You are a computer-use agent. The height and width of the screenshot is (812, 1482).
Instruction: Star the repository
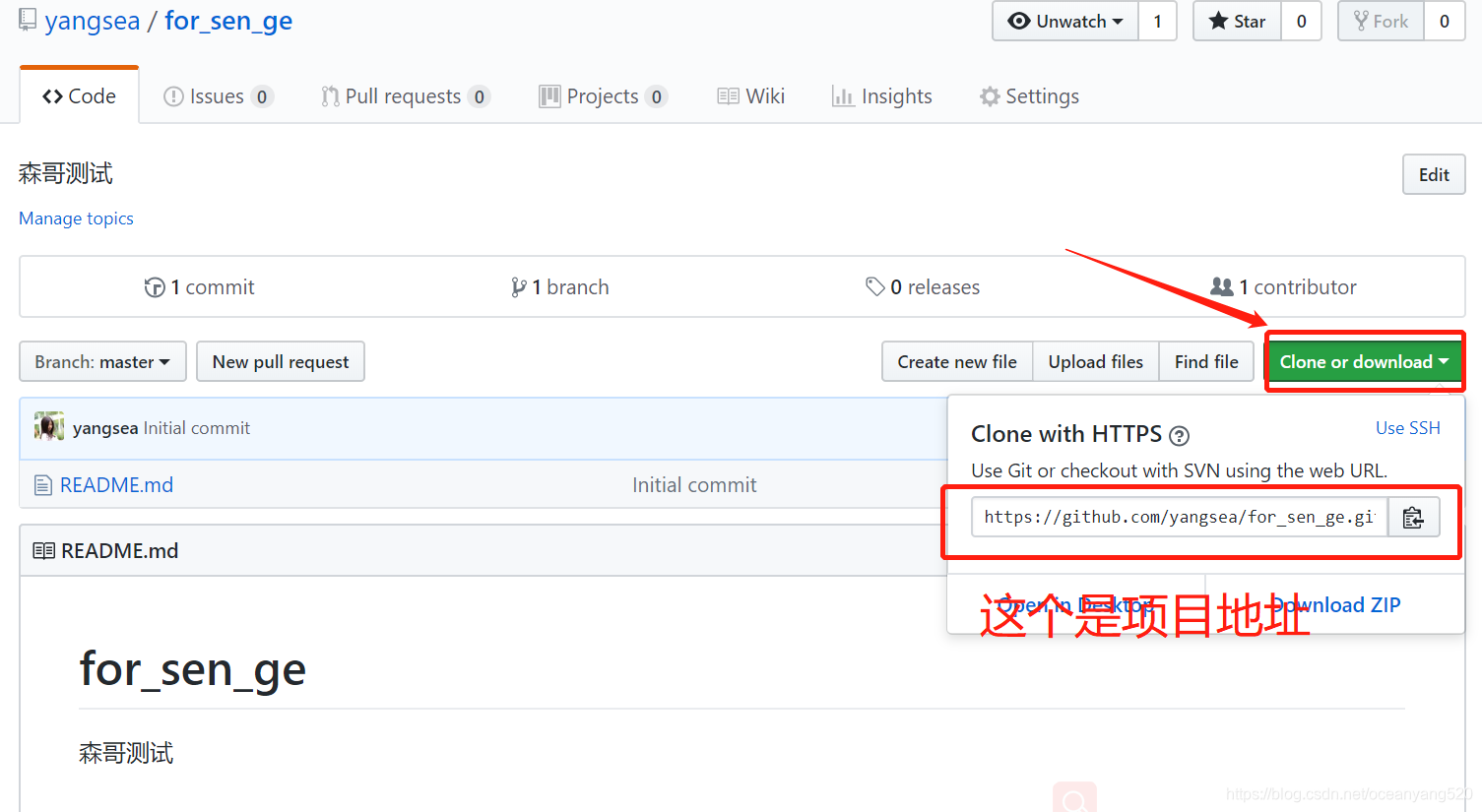(1238, 21)
